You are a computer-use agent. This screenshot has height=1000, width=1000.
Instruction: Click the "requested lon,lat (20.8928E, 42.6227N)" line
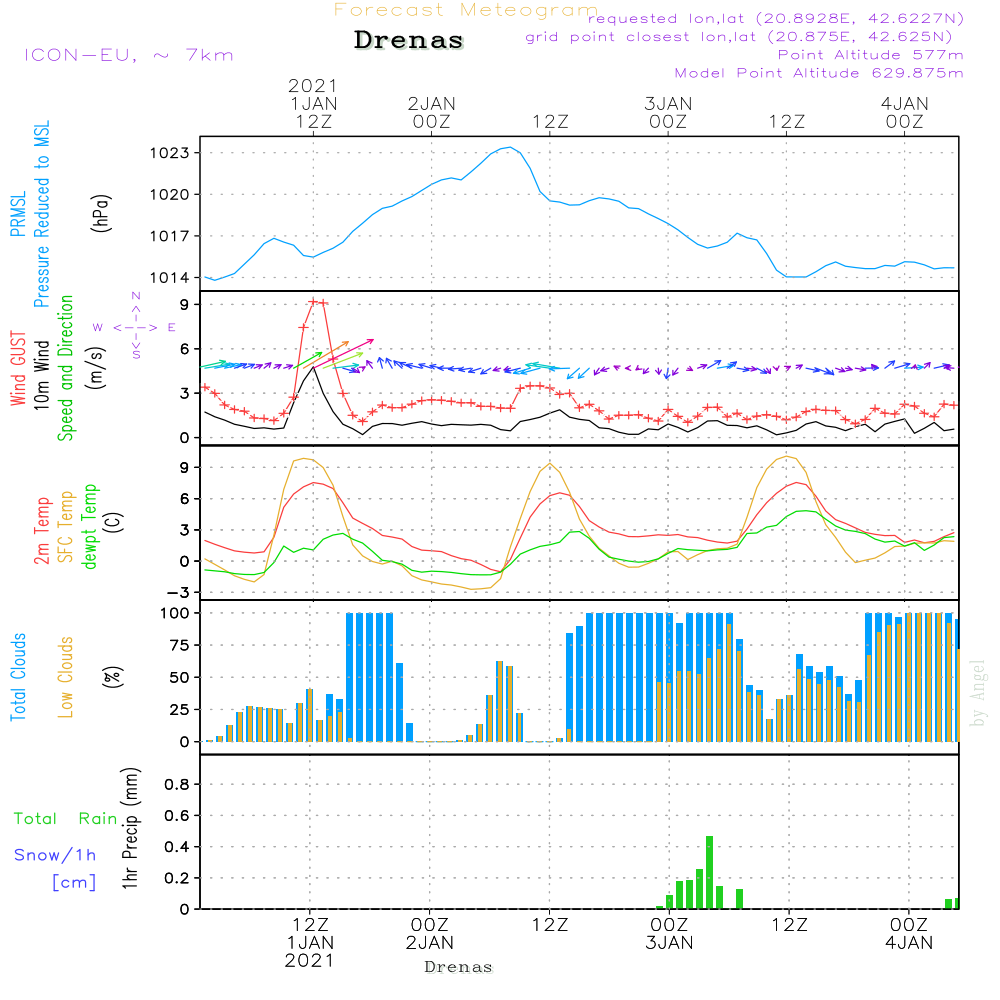776,18
